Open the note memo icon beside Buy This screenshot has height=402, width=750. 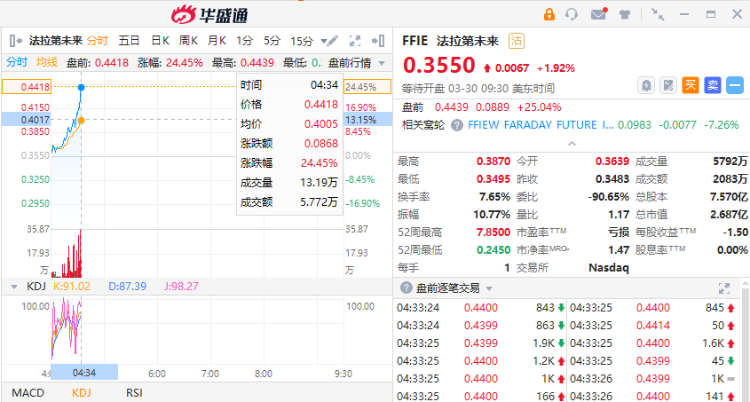tap(668, 86)
